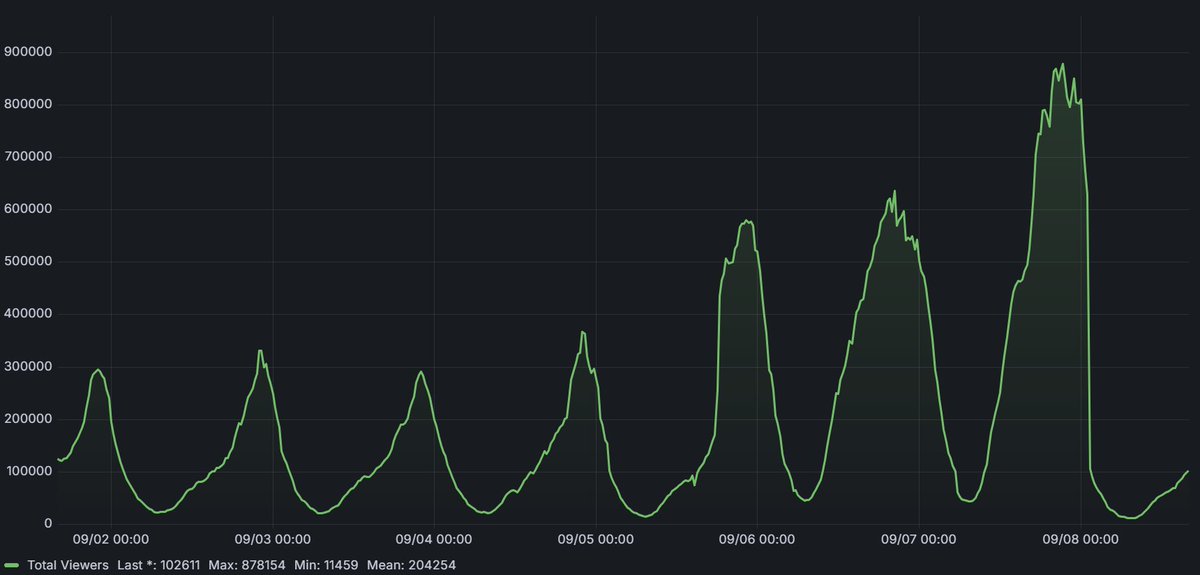The height and width of the screenshot is (575, 1200).
Task: Click the 09/02 00:00 time axis label
Action: click(x=111, y=540)
